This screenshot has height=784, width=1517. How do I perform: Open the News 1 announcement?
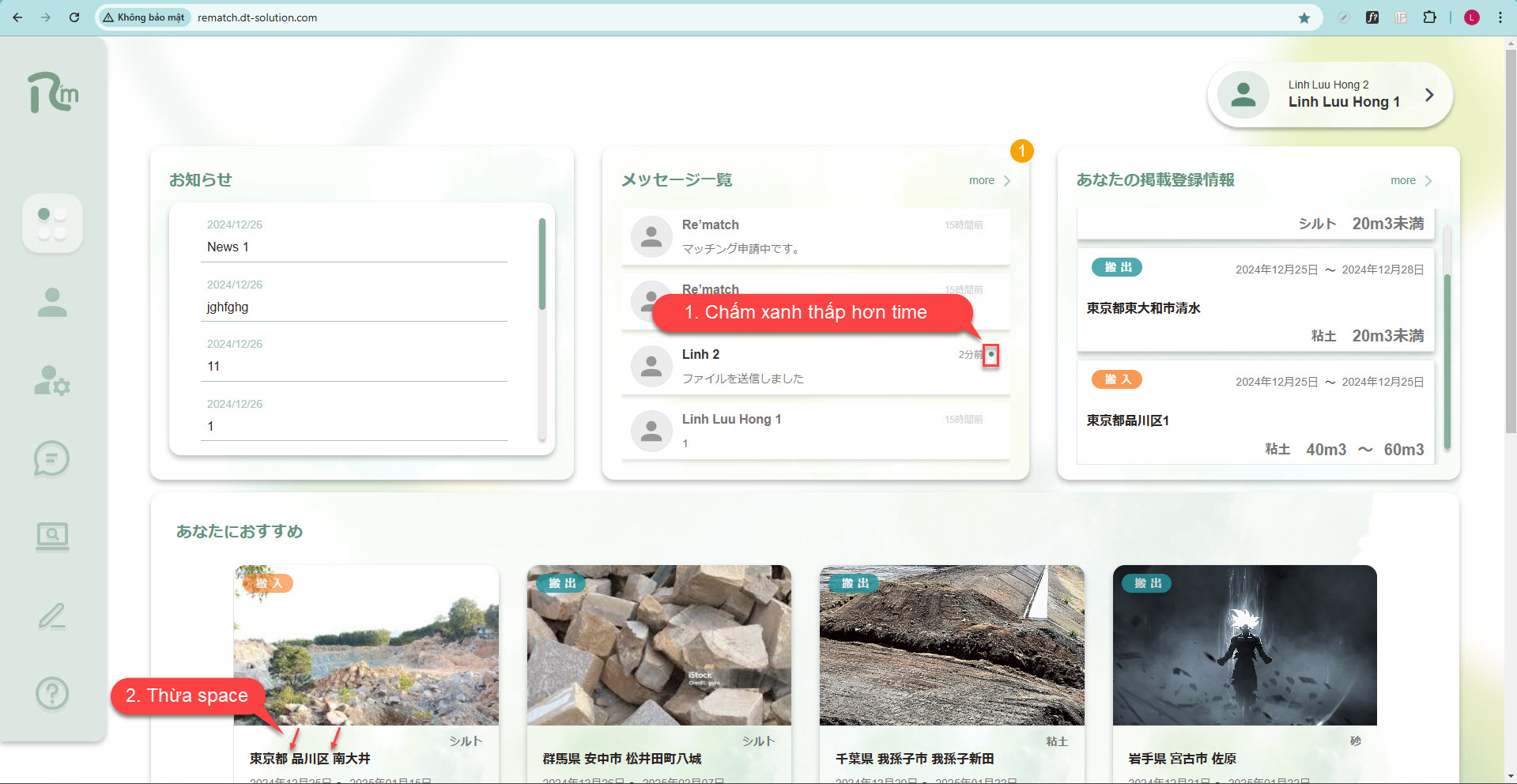[x=228, y=247]
